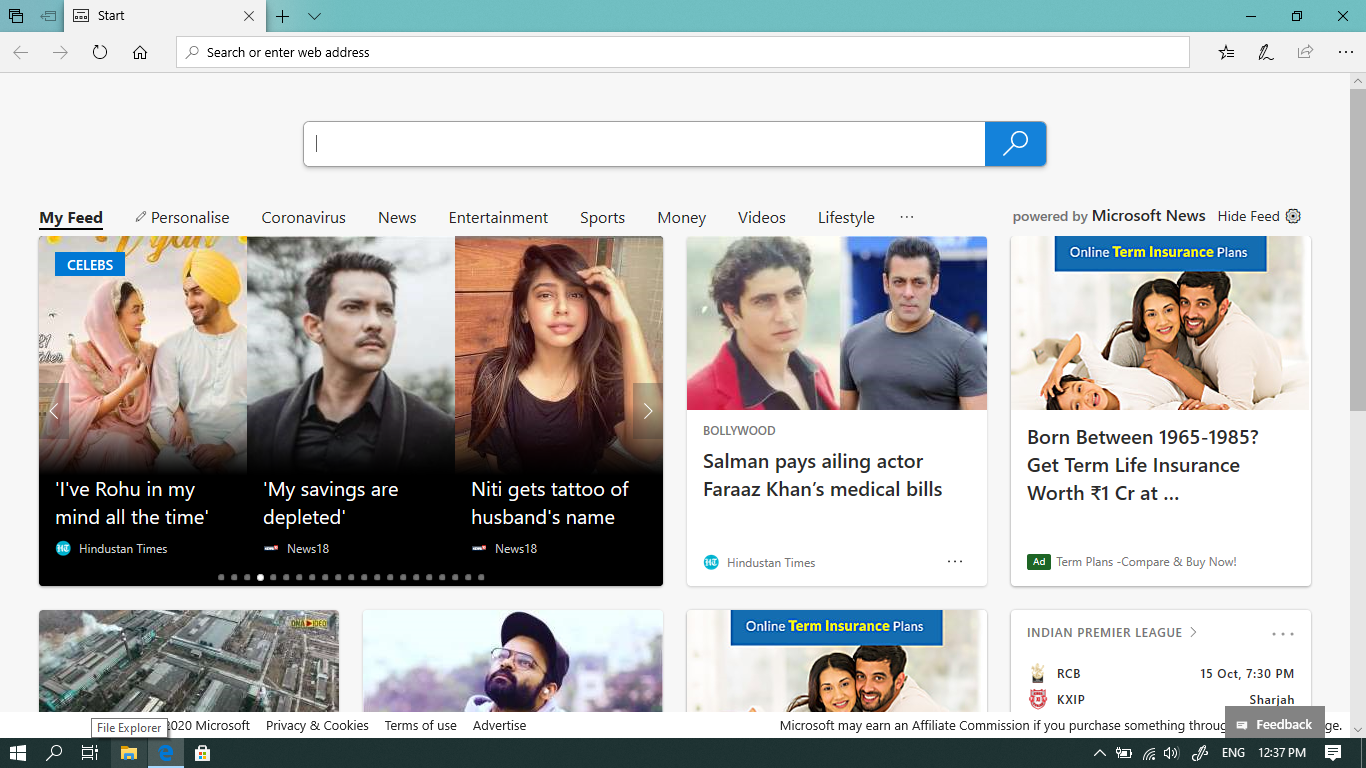Click the RCB team row
This screenshot has width=1366, height=768.
1161,673
